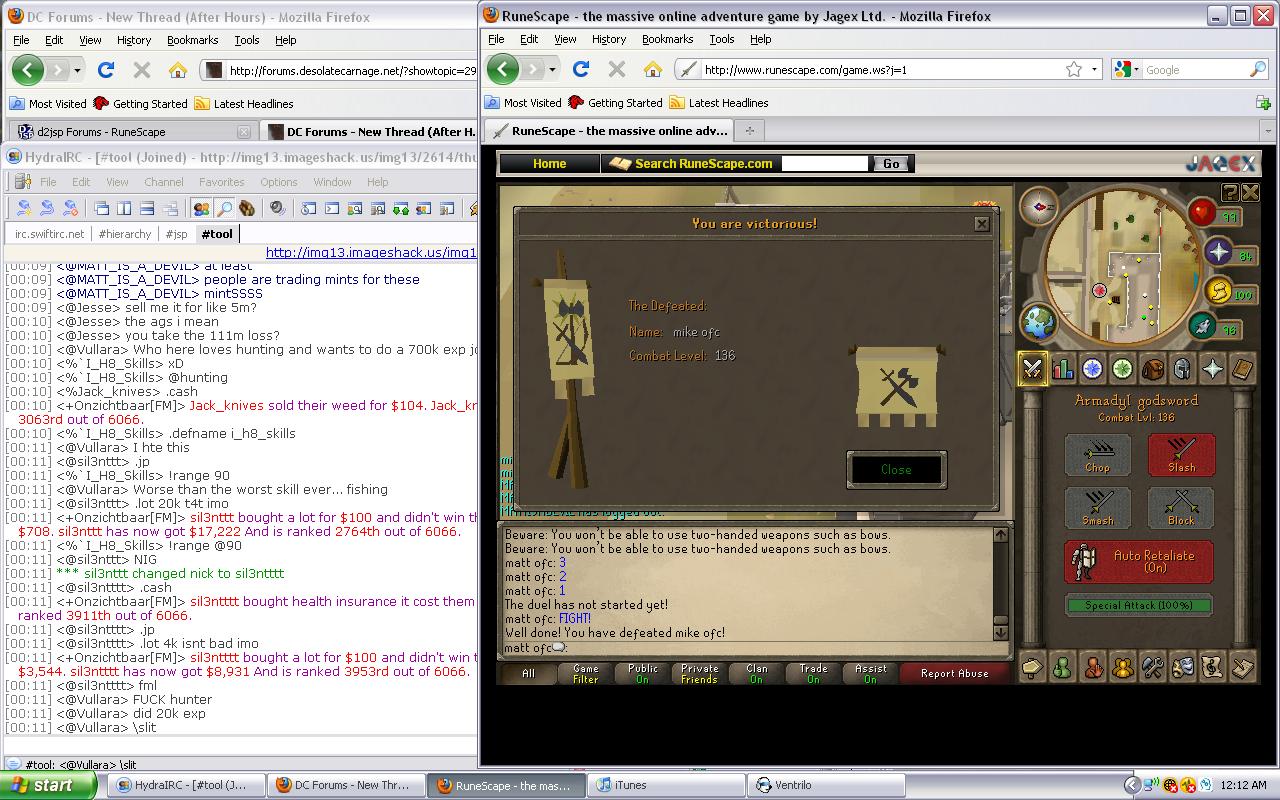Open the Objectives signpost tab
The height and width of the screenshot is (800, 1280).
1032,666
